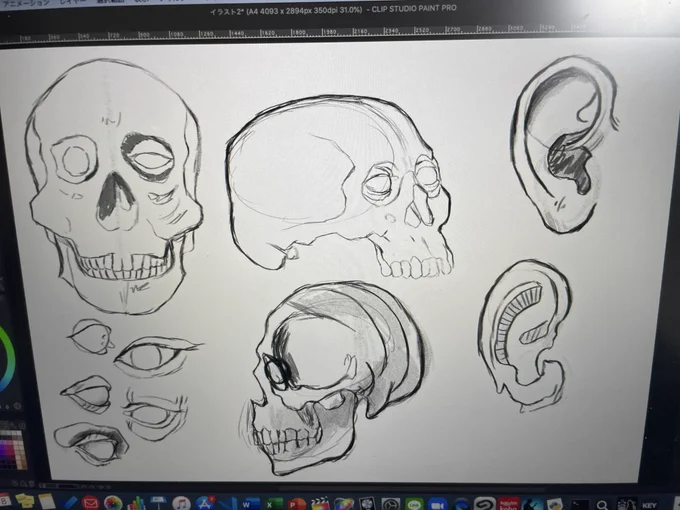Screen dimensions: 680x510
Task: Click the イラスト2 document title tab
Action: (x=333, y=10)
